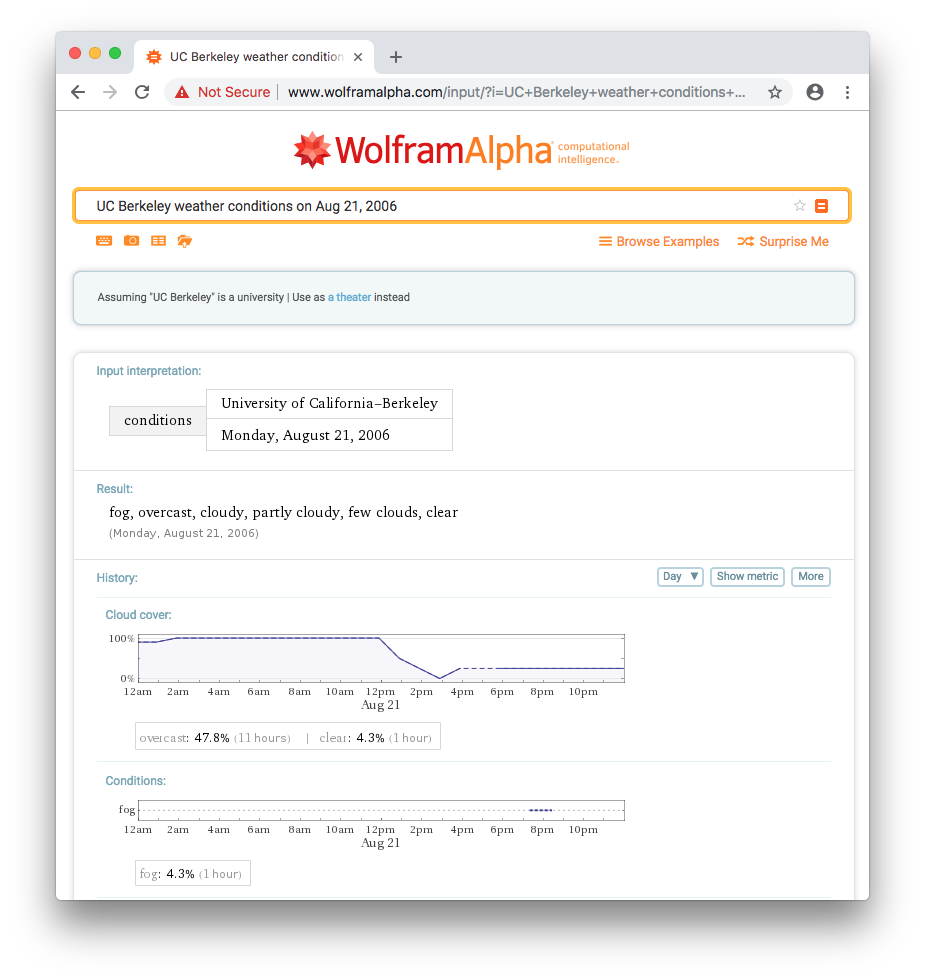The image size is (925, 980).
Task: Click the Not Secure warning triangle
Action: click(x=182, y=92)
